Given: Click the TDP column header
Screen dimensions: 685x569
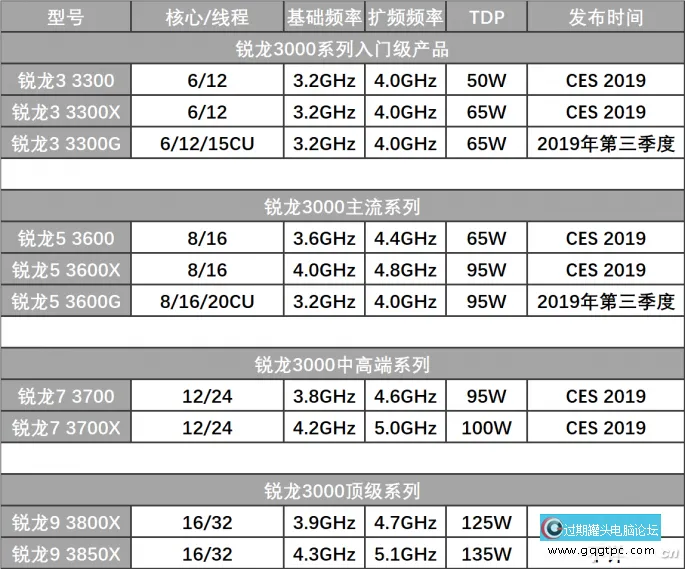Looking at the screenshot, I should click(486, 18).
